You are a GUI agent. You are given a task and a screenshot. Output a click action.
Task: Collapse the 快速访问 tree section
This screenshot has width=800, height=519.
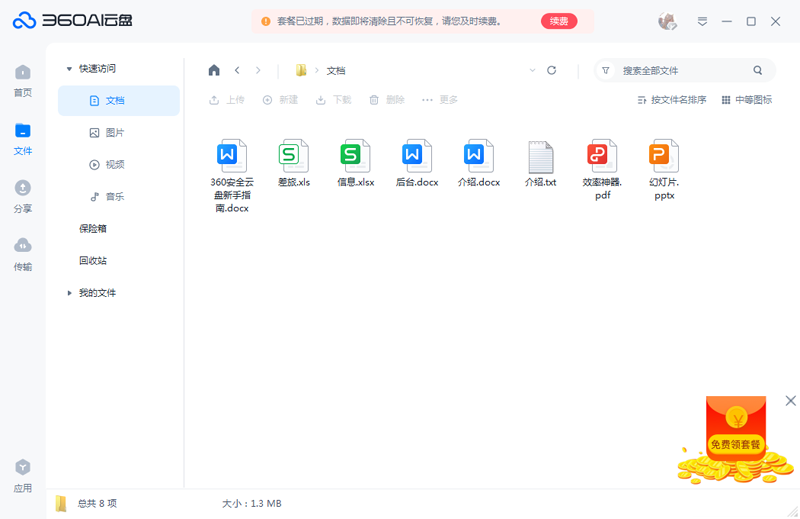point(69,69)
